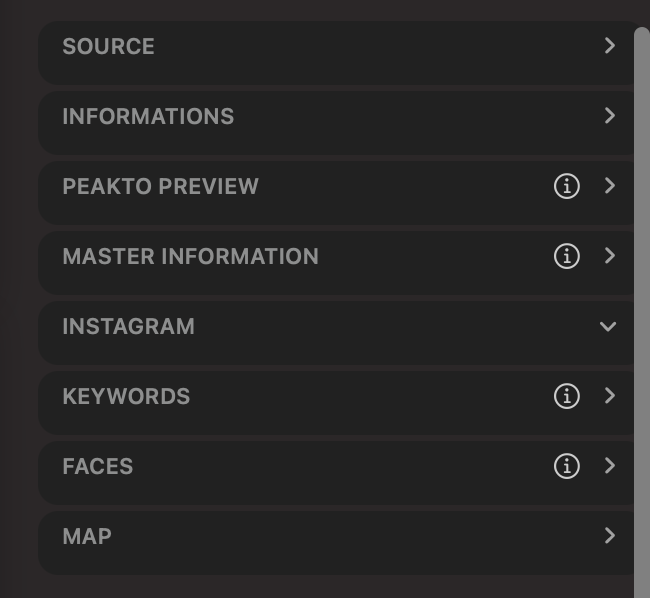Expand the Map section chevron
The height and width of the screenshot is (598, 650).
pyautogui.click(x=609, y=536)
